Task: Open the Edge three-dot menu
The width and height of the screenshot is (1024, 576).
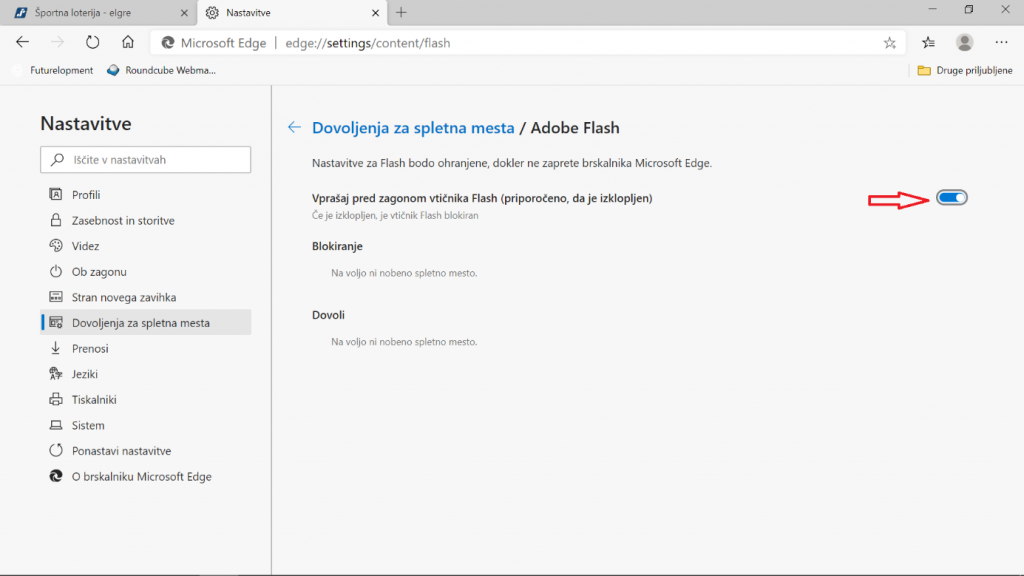Action: click(x=1001, y=42)
